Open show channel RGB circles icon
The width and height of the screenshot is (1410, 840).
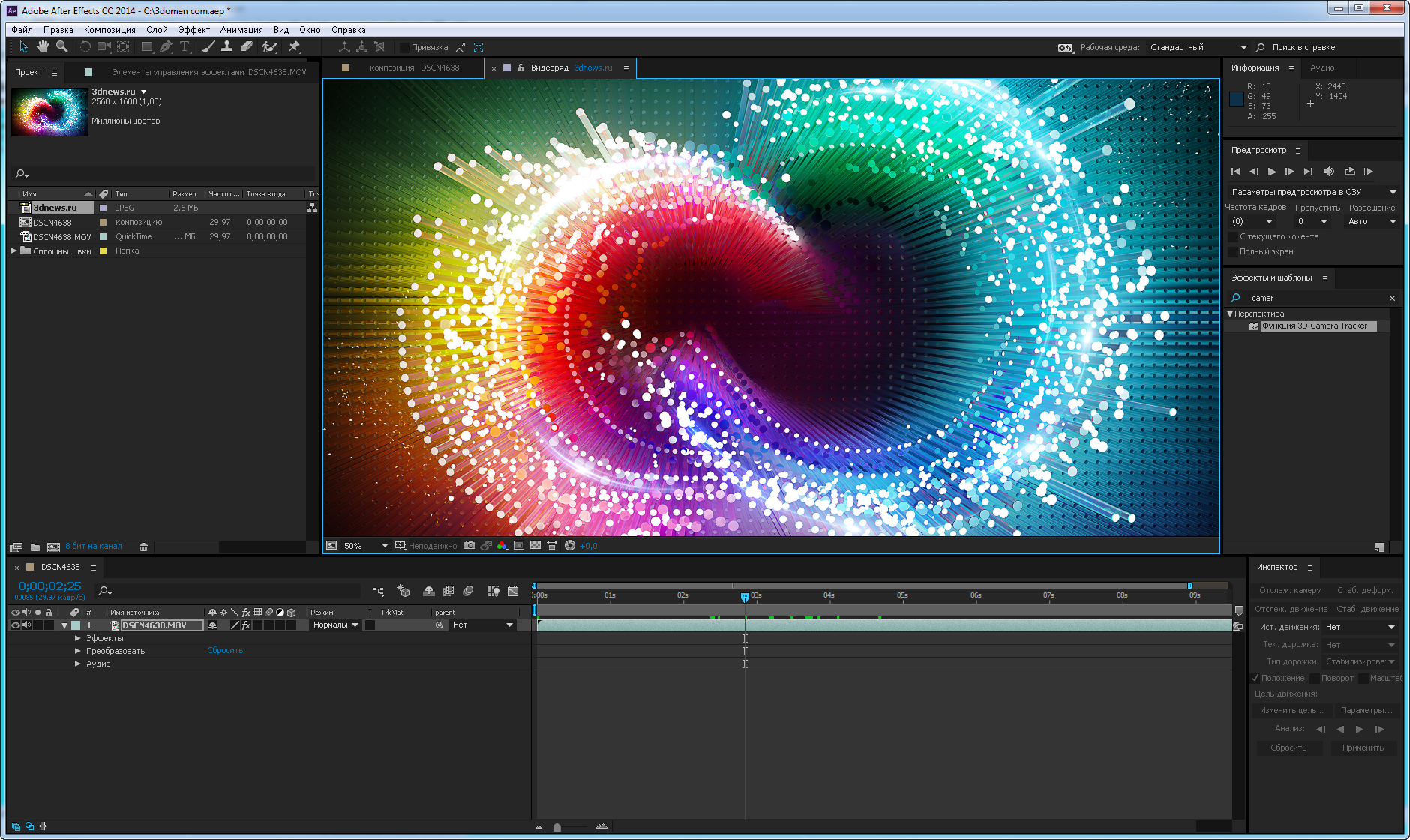pos(502,545)
